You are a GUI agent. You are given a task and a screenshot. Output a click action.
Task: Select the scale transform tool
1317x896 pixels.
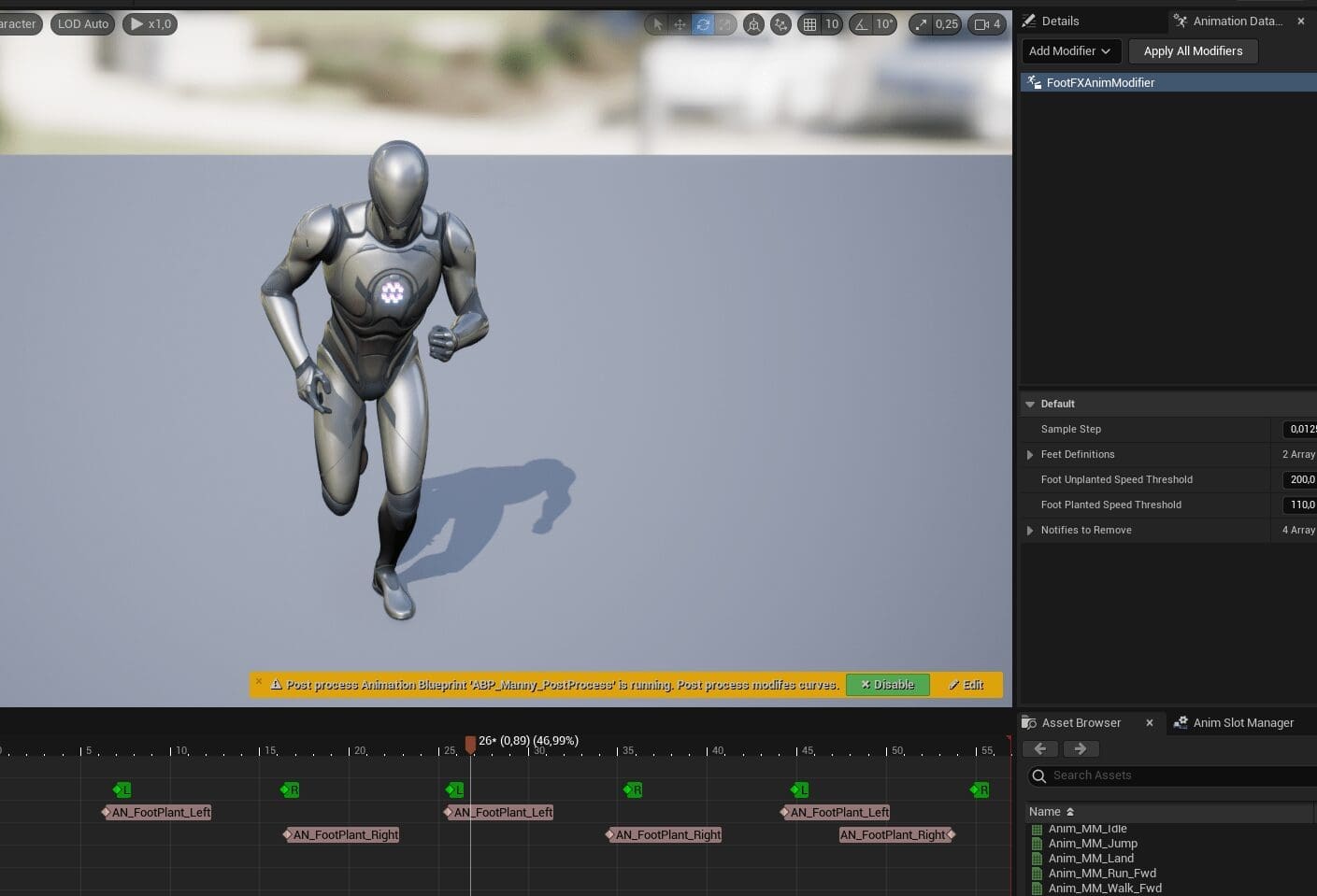pyautogui.click(x=725, y=24)
